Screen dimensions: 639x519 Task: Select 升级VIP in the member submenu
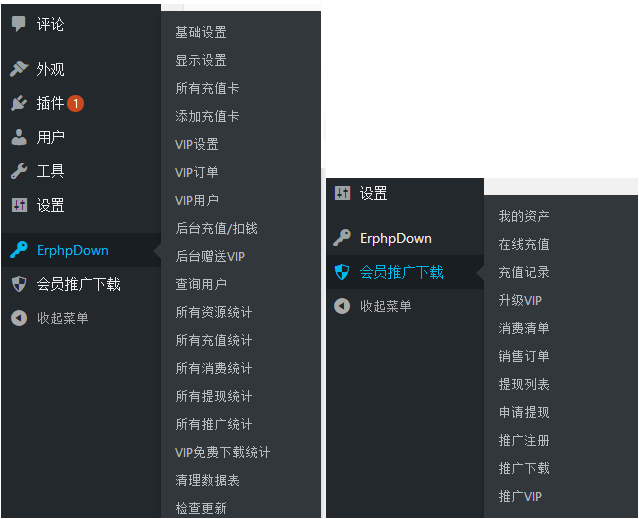pyautogui.click(x=520, y=300)
